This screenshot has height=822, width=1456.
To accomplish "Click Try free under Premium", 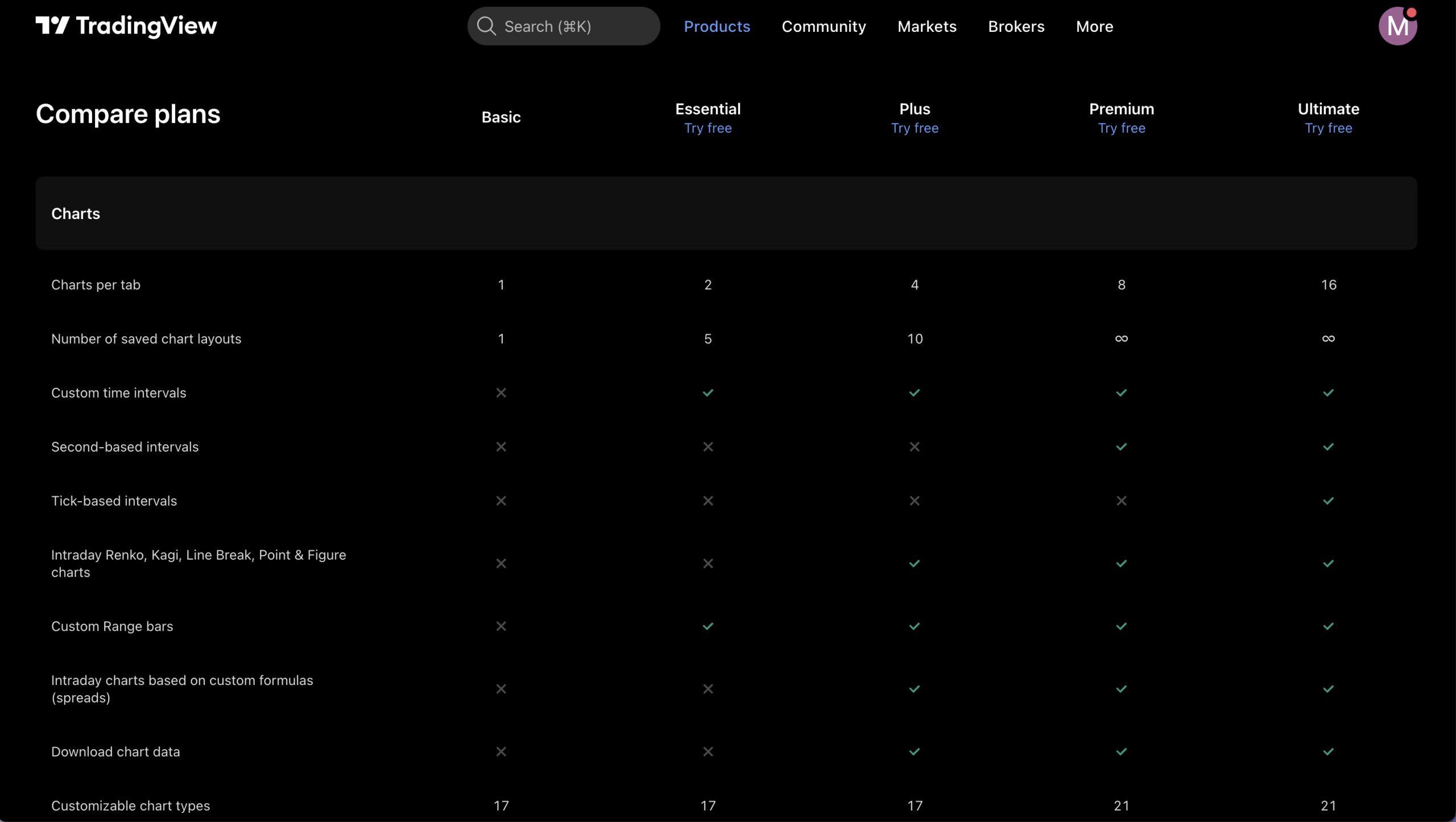I will pyautogui.click(x=1121, y=129).
